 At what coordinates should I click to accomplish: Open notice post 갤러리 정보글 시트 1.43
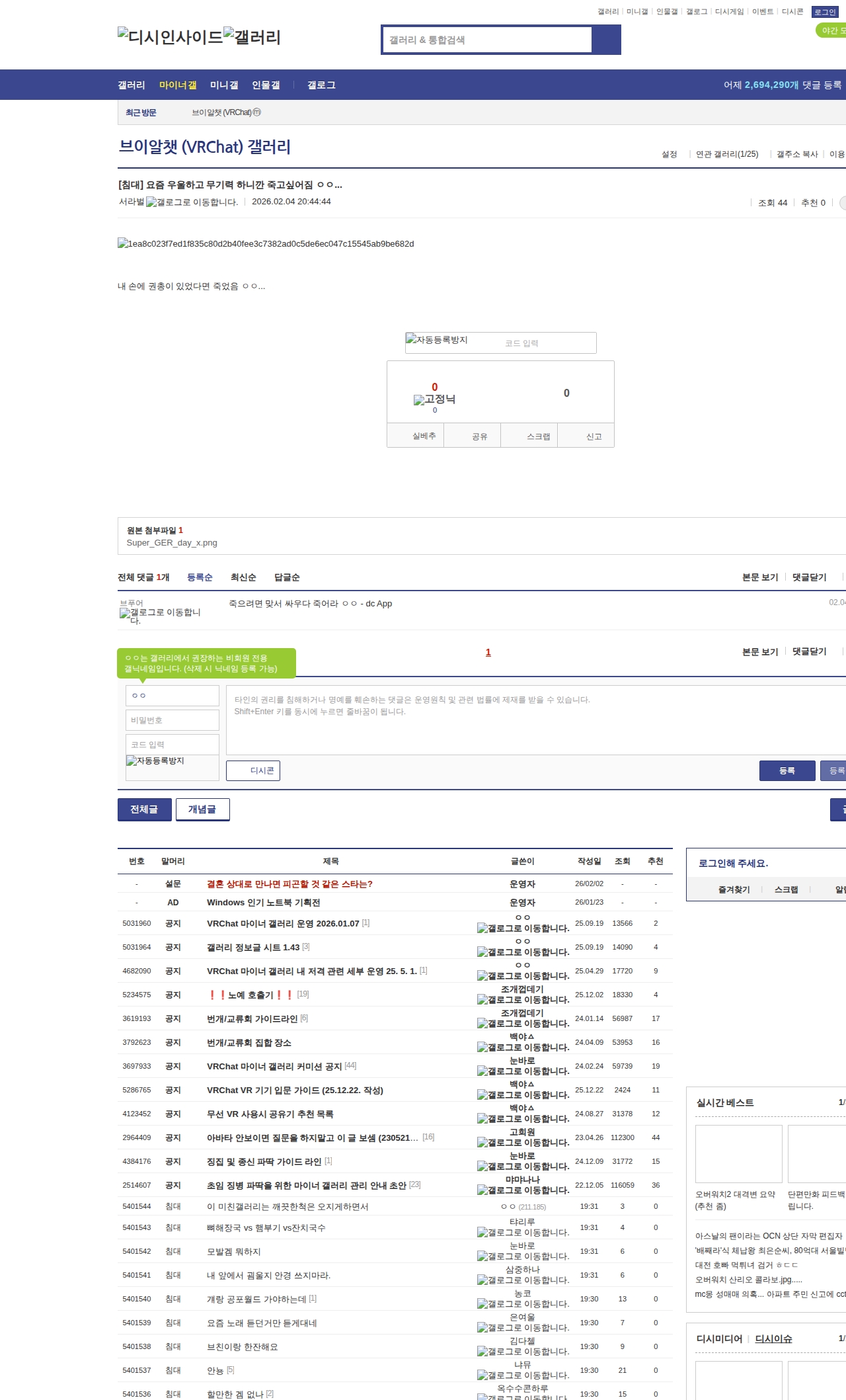click(253, 948)
